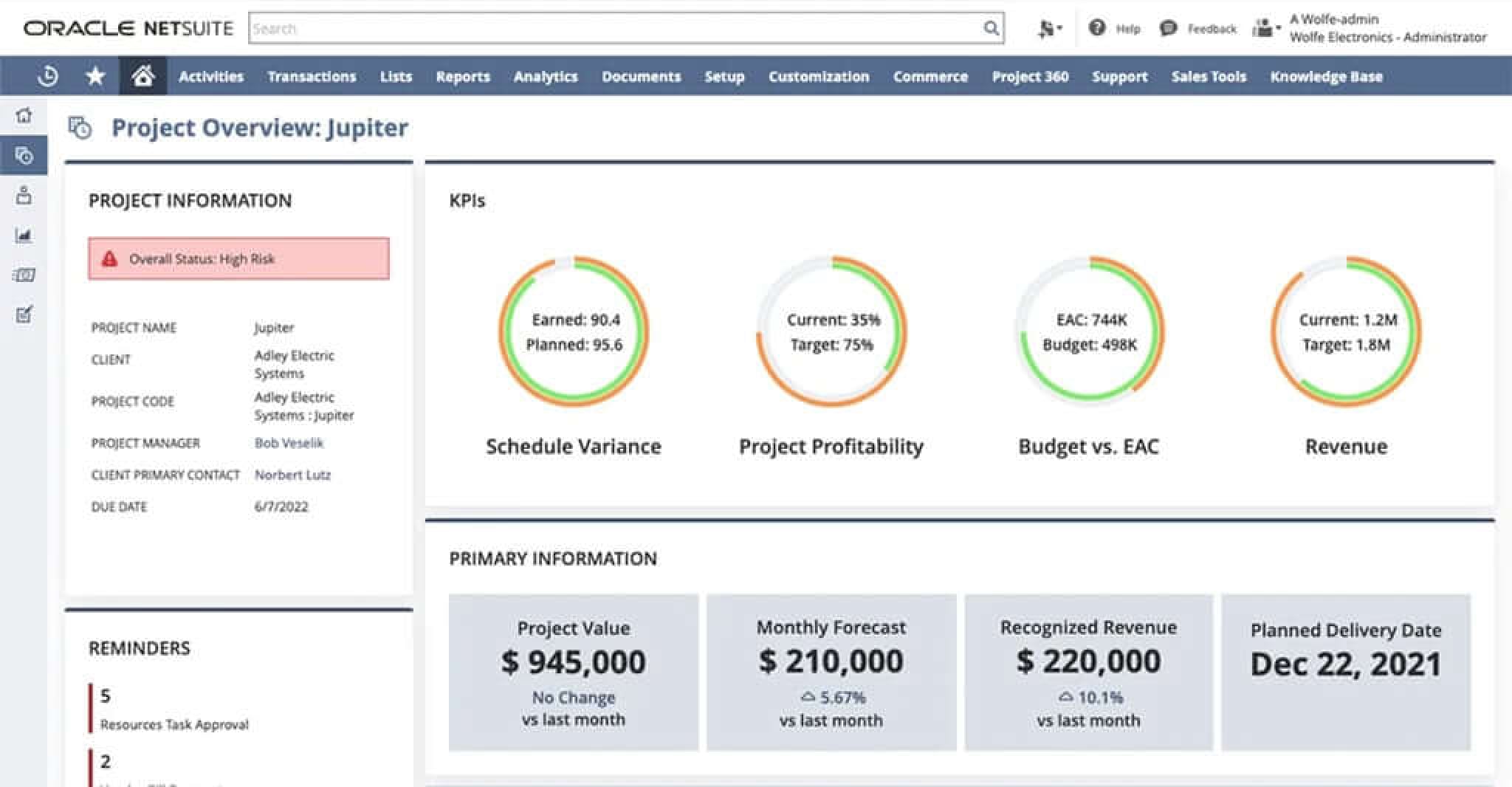
Task: Click the KPIs heading
Action: pos(467,201)
